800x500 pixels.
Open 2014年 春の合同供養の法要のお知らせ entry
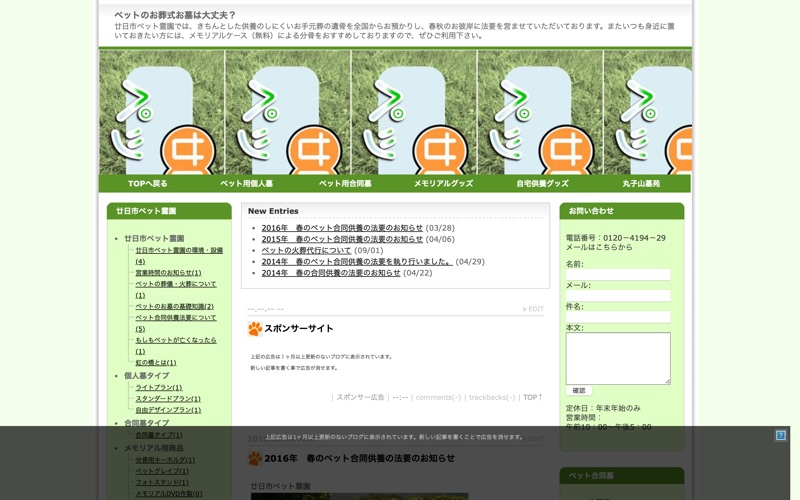coord(331,273)
